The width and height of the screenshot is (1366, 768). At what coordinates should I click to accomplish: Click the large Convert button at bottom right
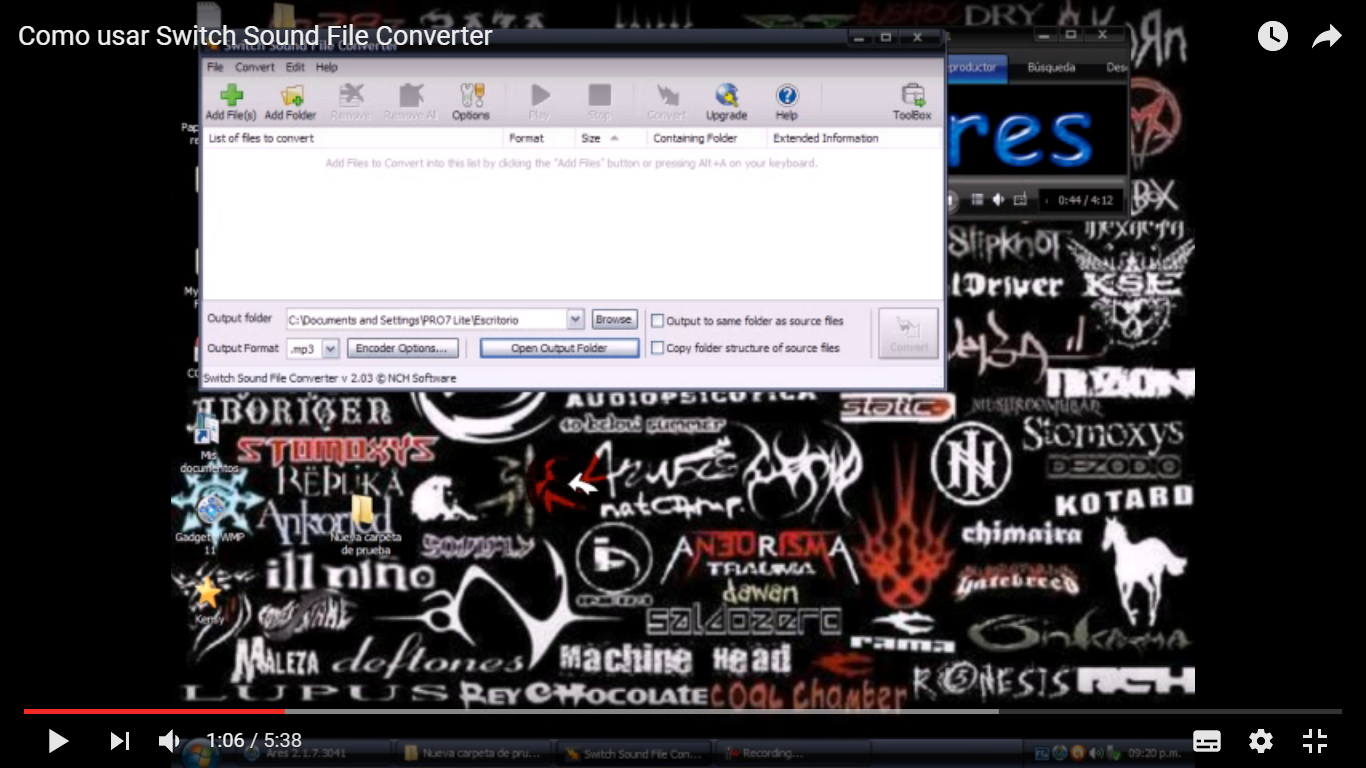coord(908,333)
